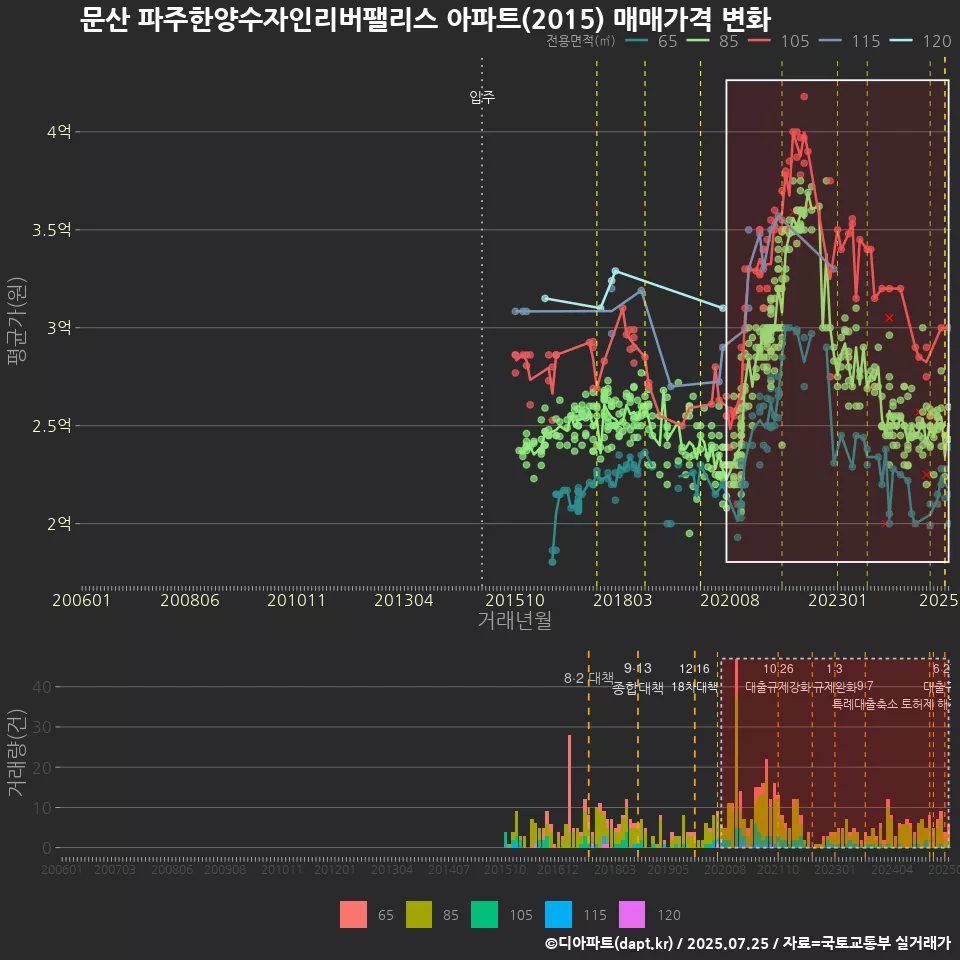Click the highest red data point above 4억

coord(804,97)
